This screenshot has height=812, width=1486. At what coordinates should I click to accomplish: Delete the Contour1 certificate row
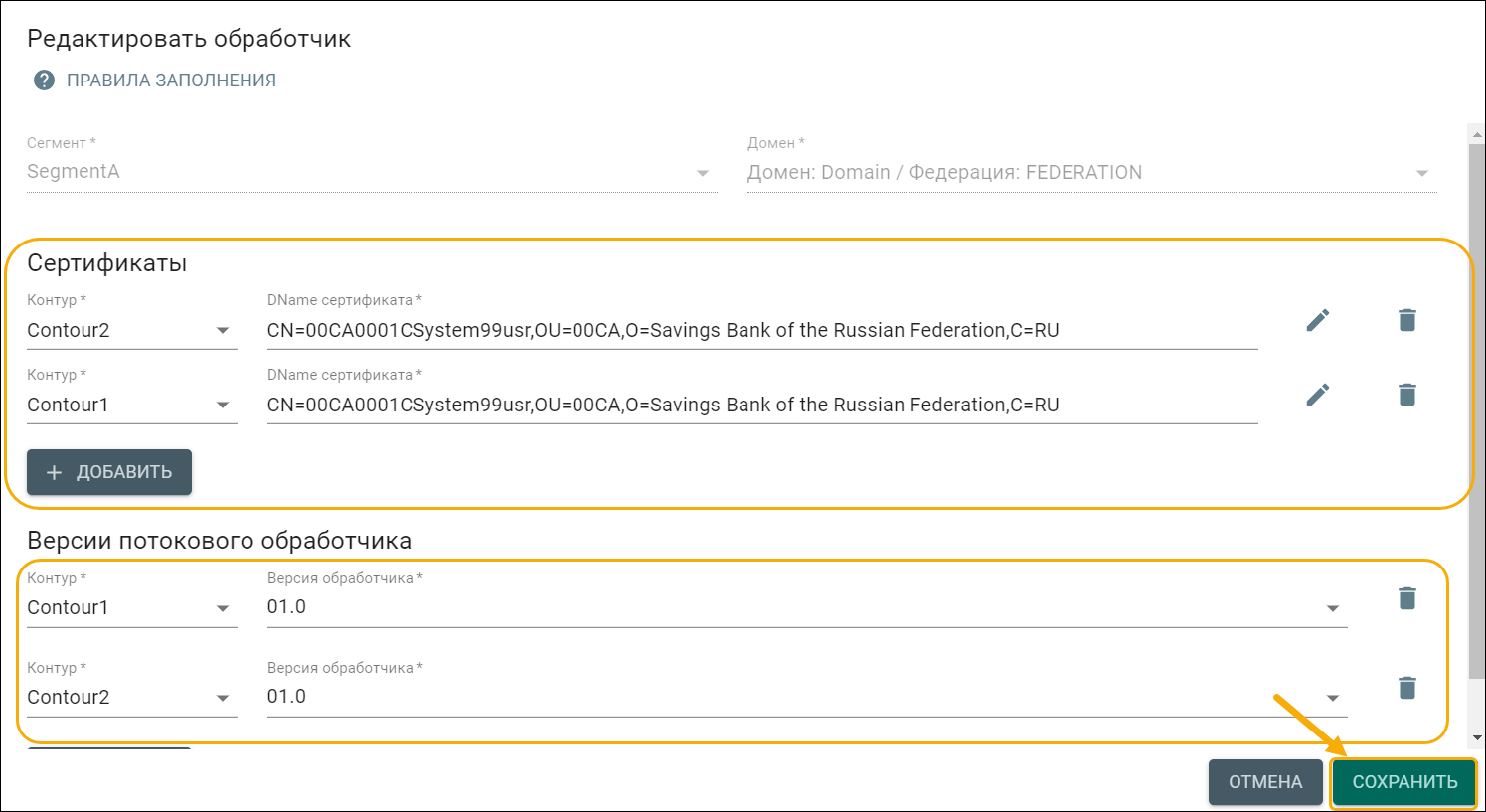(x=1406, y=395)
